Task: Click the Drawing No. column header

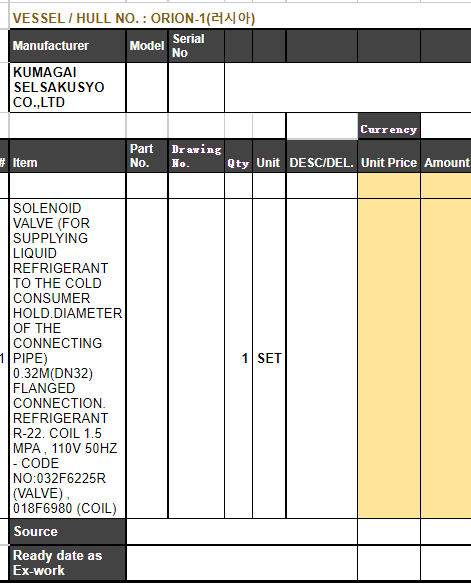Action: pyautogui.click(x=196, y=156)
